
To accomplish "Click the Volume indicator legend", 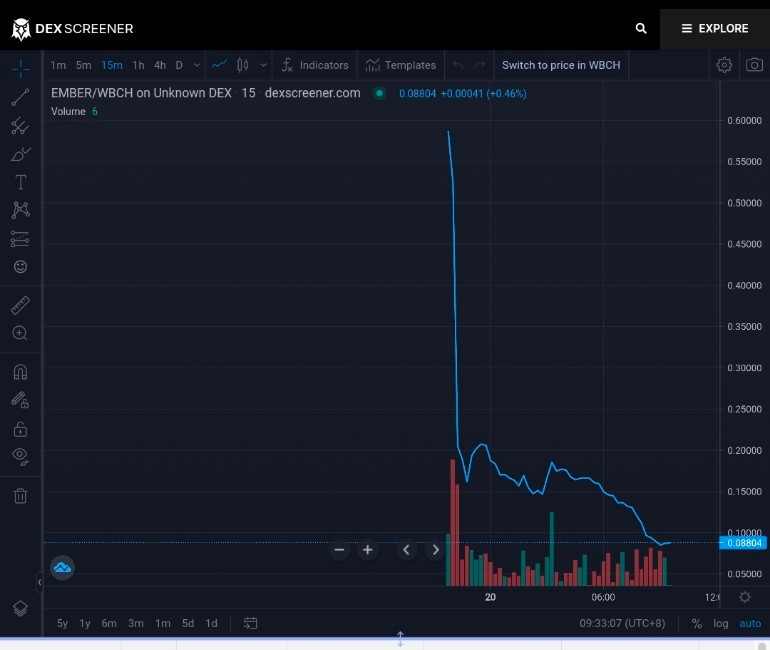I will (68, 111).
